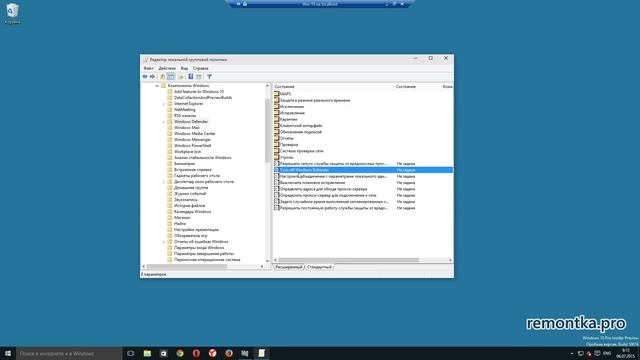The image size is (640, 360).
Task: Select Windows Messenger in the tree
Action: coord(192,140)
